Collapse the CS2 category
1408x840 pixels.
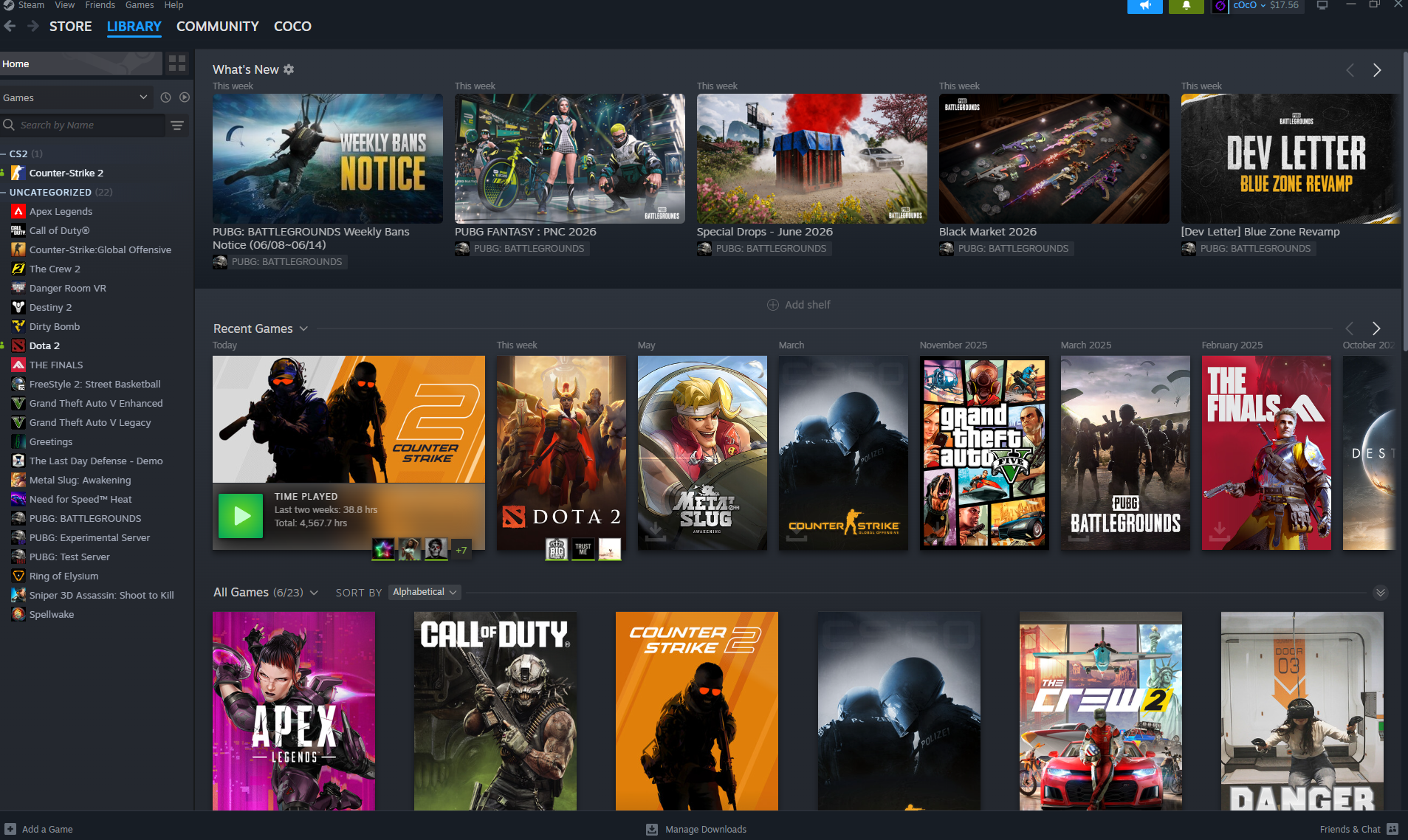(4, 154)
